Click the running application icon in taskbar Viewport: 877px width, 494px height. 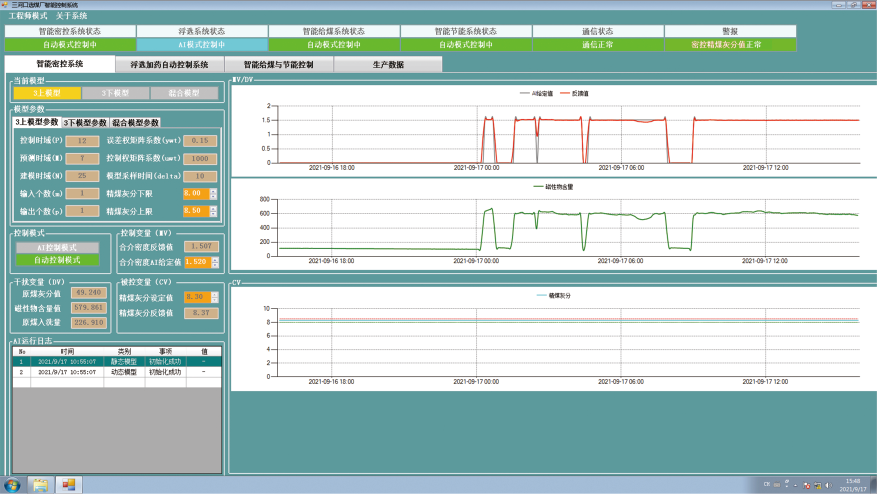(69, 485)
